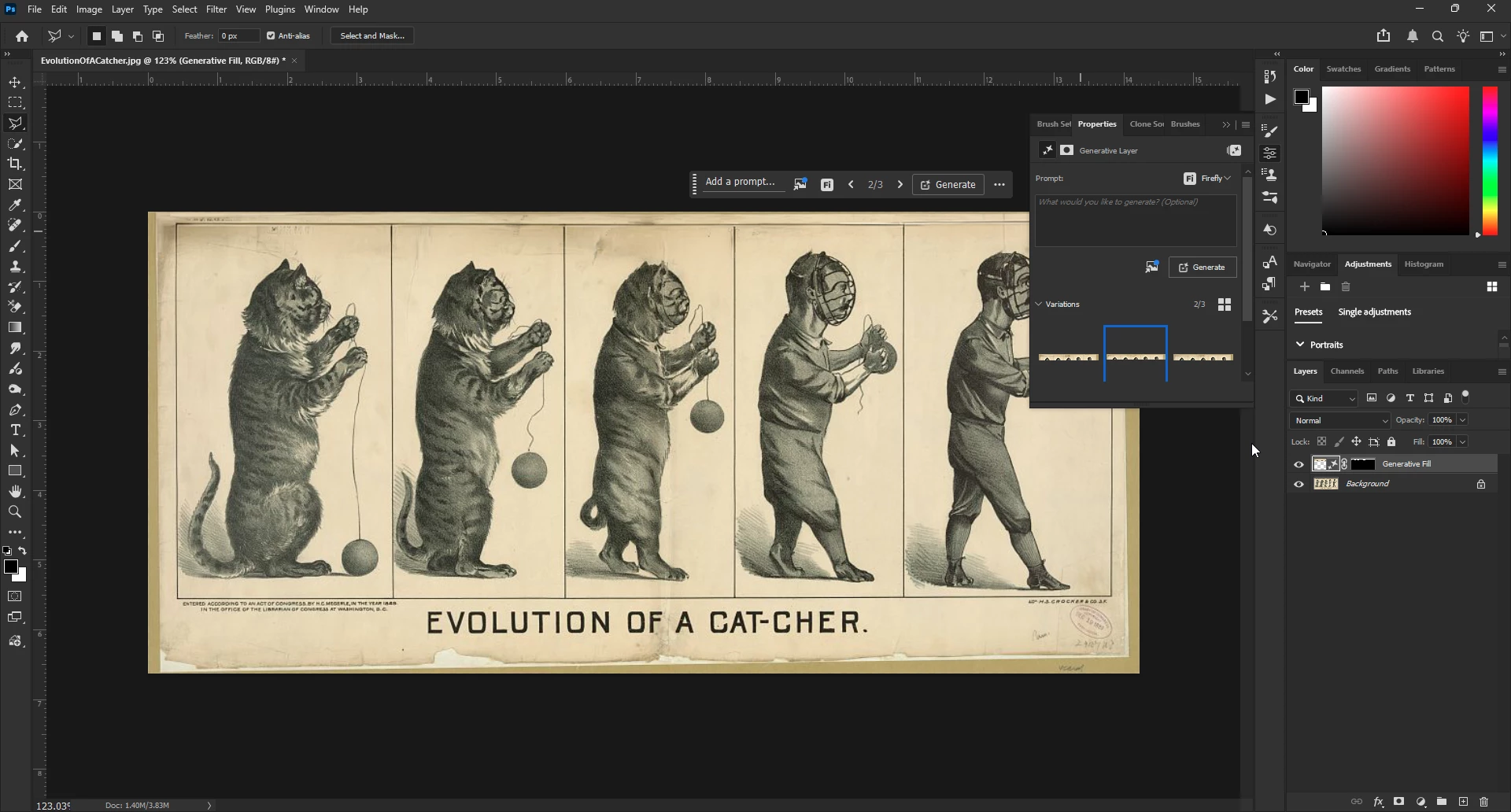The image size is (1511, 812).
Task: Open the Normal blend mode dropdown
Action: tap(1340, 421)
